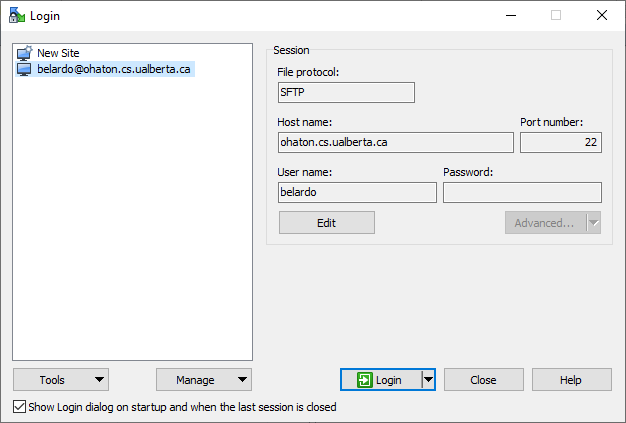Focus the Password field
626x423 pixels.
point(522,192)
